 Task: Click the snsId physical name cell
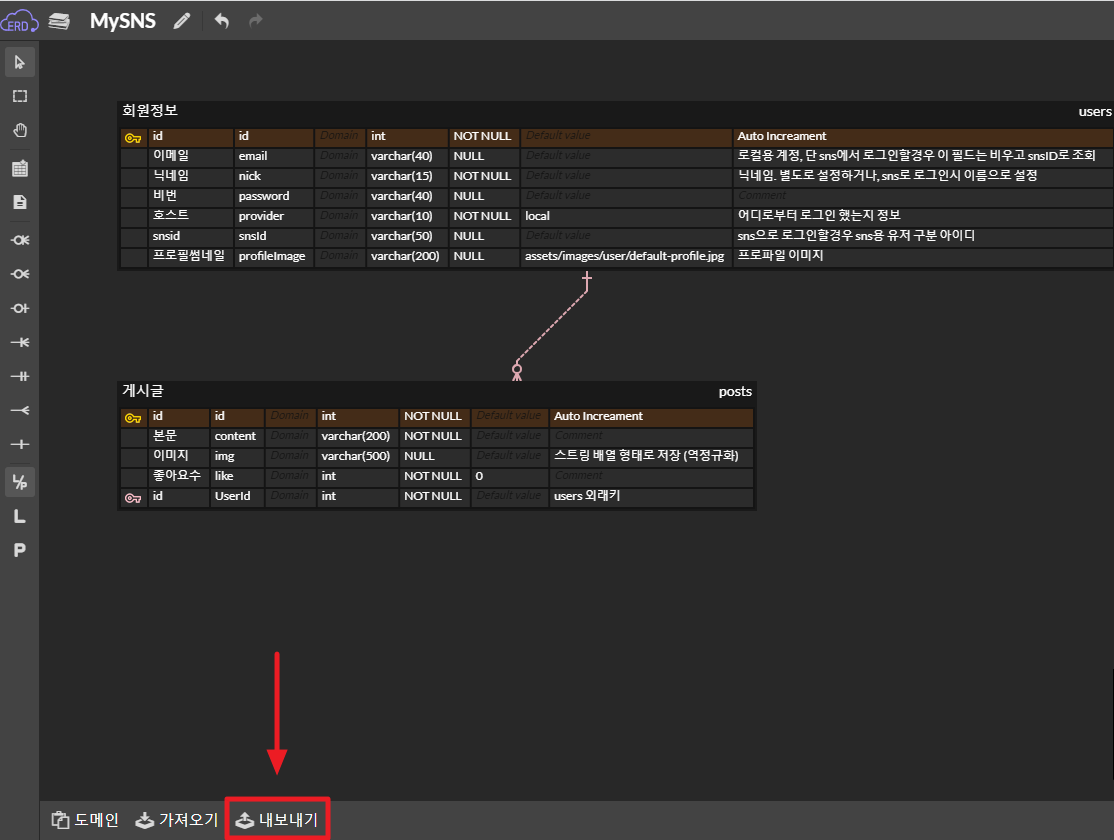point(274,236)
